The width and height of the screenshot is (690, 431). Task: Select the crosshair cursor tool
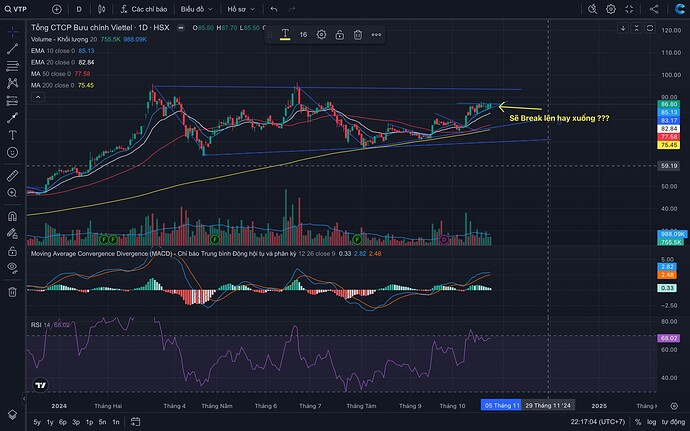(12, 31)
